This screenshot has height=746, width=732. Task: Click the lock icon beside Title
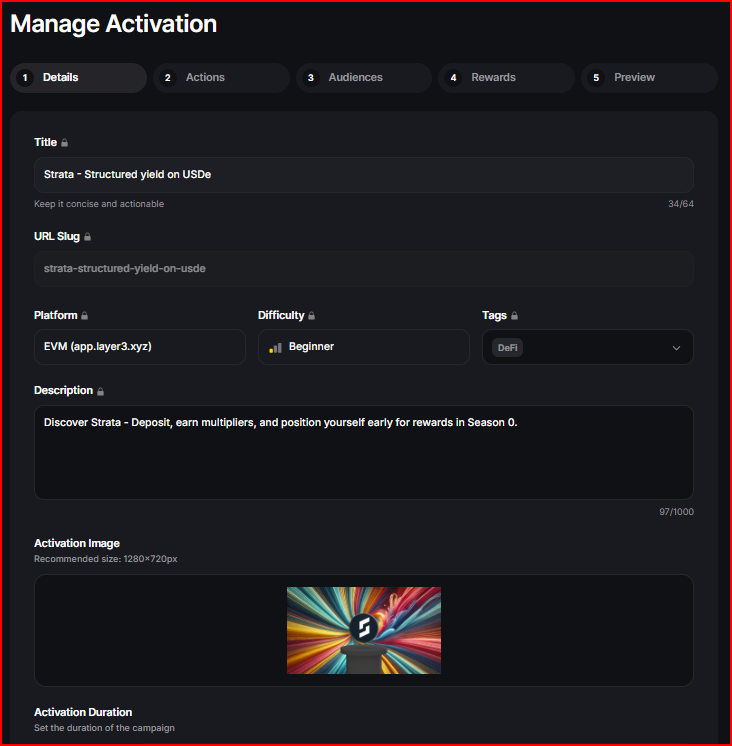point(65,143)
